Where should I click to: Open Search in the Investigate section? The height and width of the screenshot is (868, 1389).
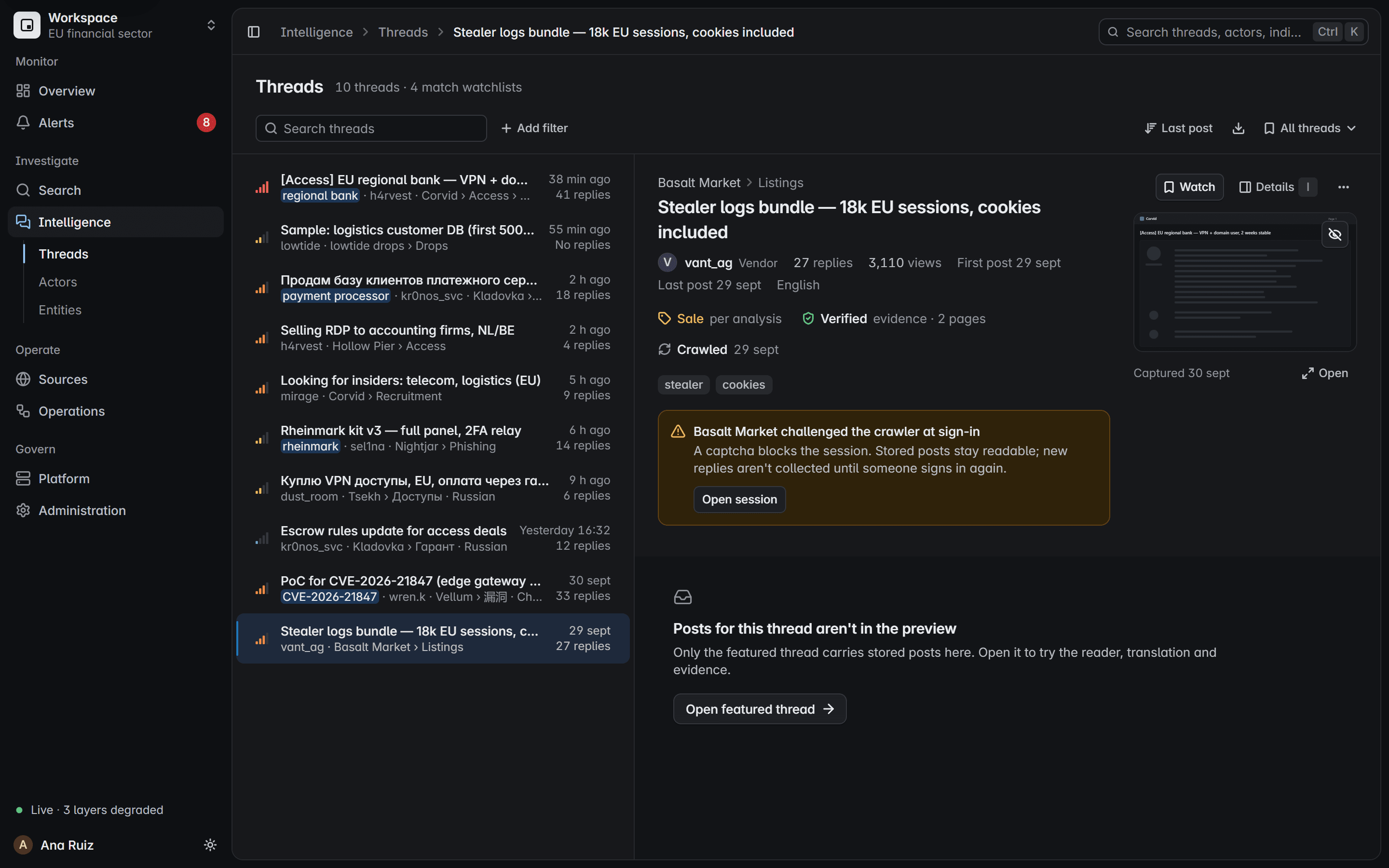tap(115, 190)
